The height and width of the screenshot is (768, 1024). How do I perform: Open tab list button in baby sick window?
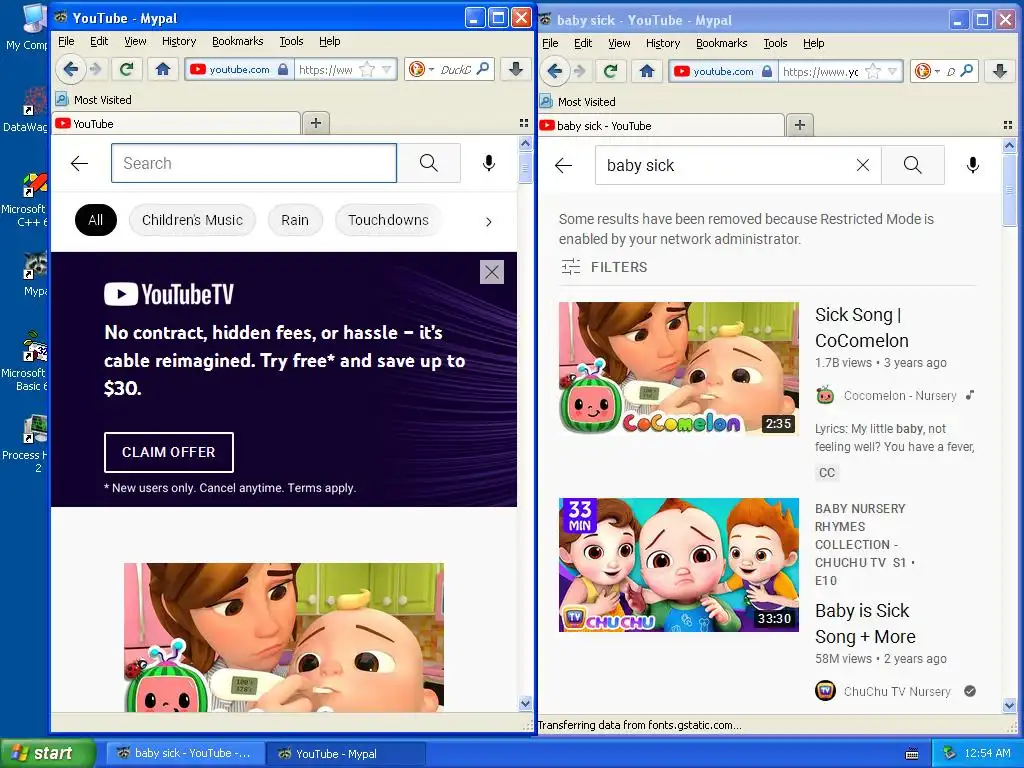point(1008,125)
